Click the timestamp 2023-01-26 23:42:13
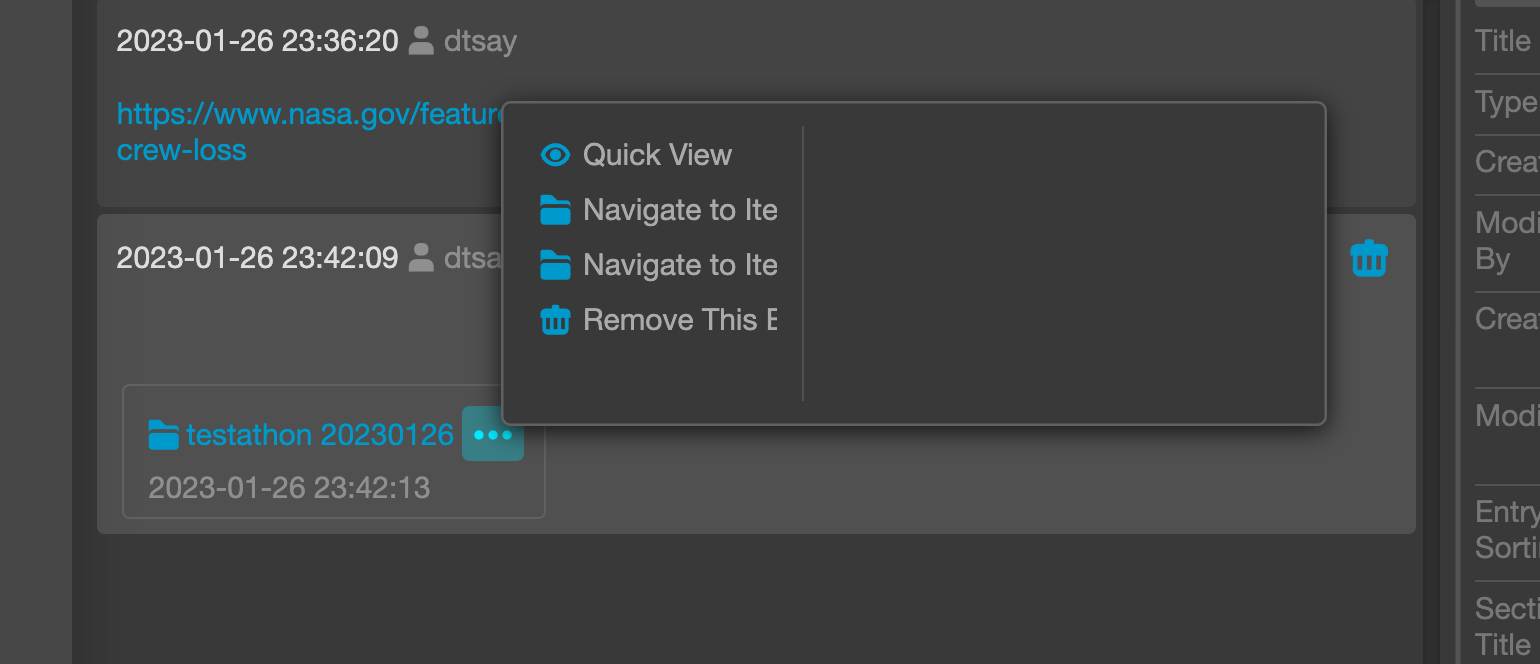The height and width of the screenshot is (664, 1540). click(x=289, y=488)
